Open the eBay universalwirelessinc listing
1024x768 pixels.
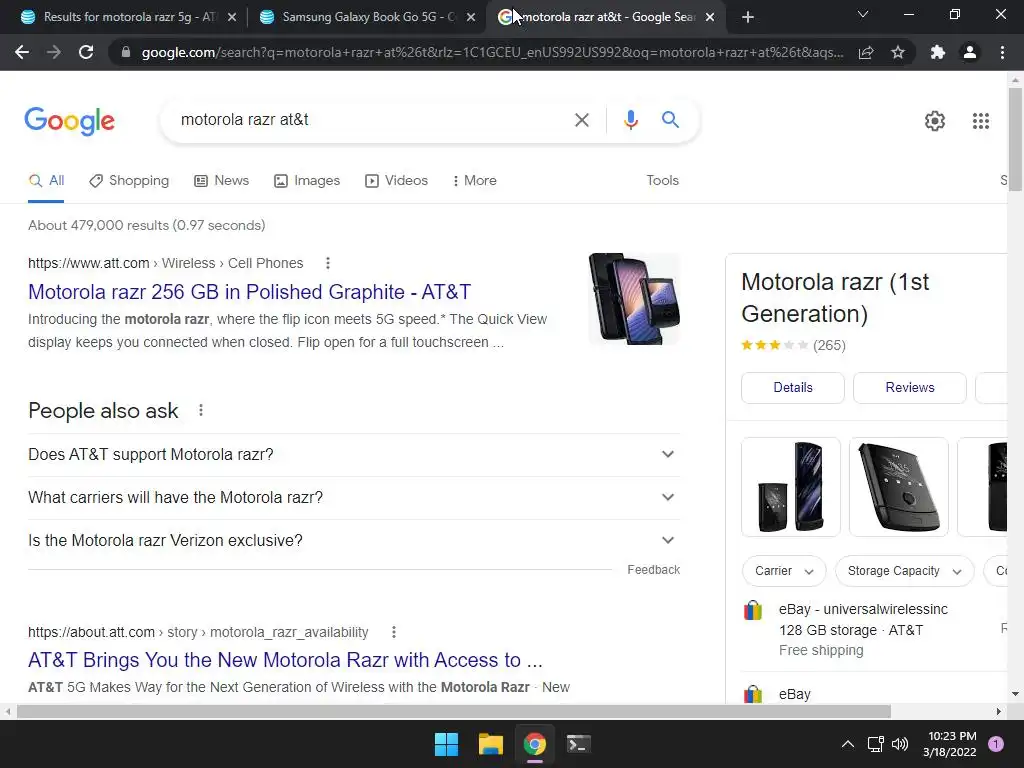click(863, 609)
